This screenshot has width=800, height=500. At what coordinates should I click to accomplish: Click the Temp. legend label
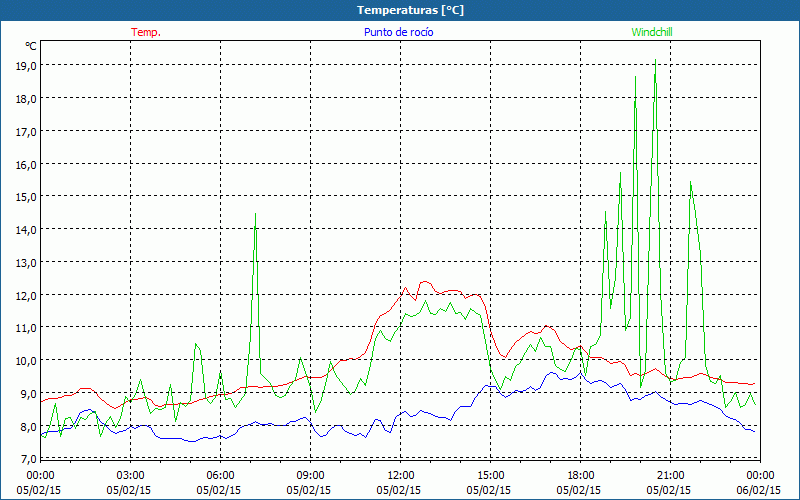146,32
